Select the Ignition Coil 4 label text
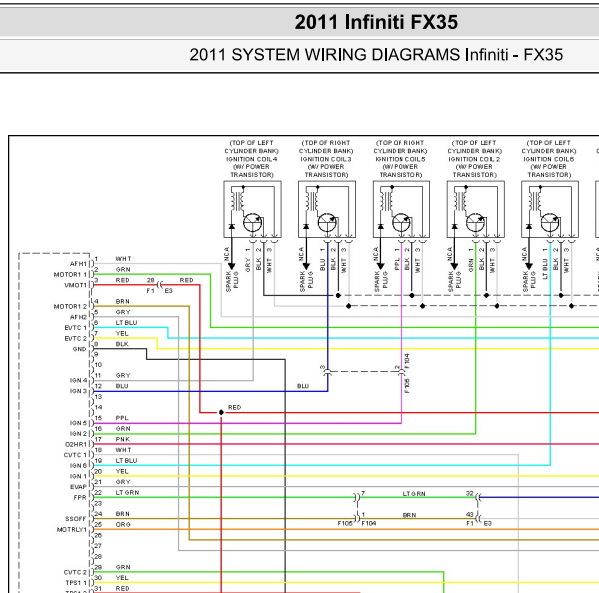The width and height of the screenshot is (599, 593). [251, 159]
